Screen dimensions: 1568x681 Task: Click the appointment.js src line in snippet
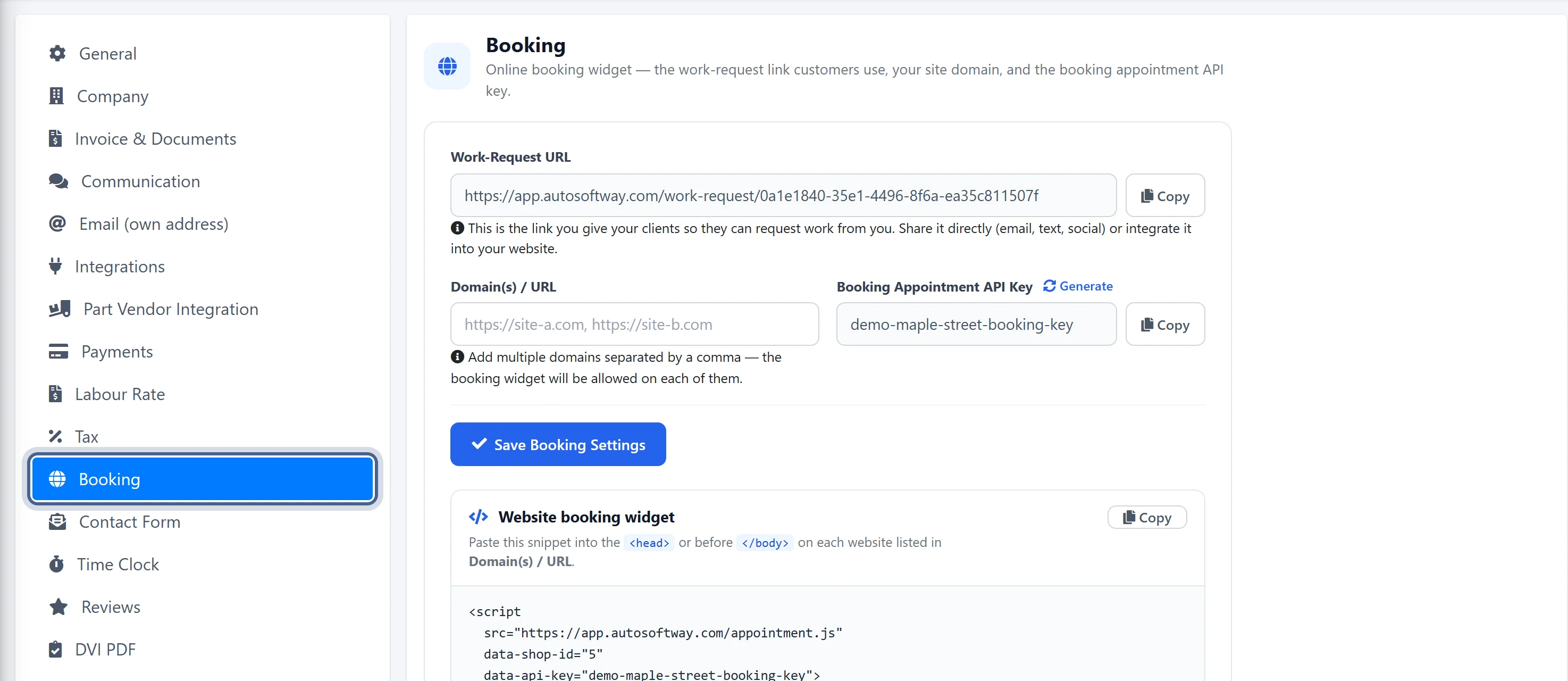663,633
